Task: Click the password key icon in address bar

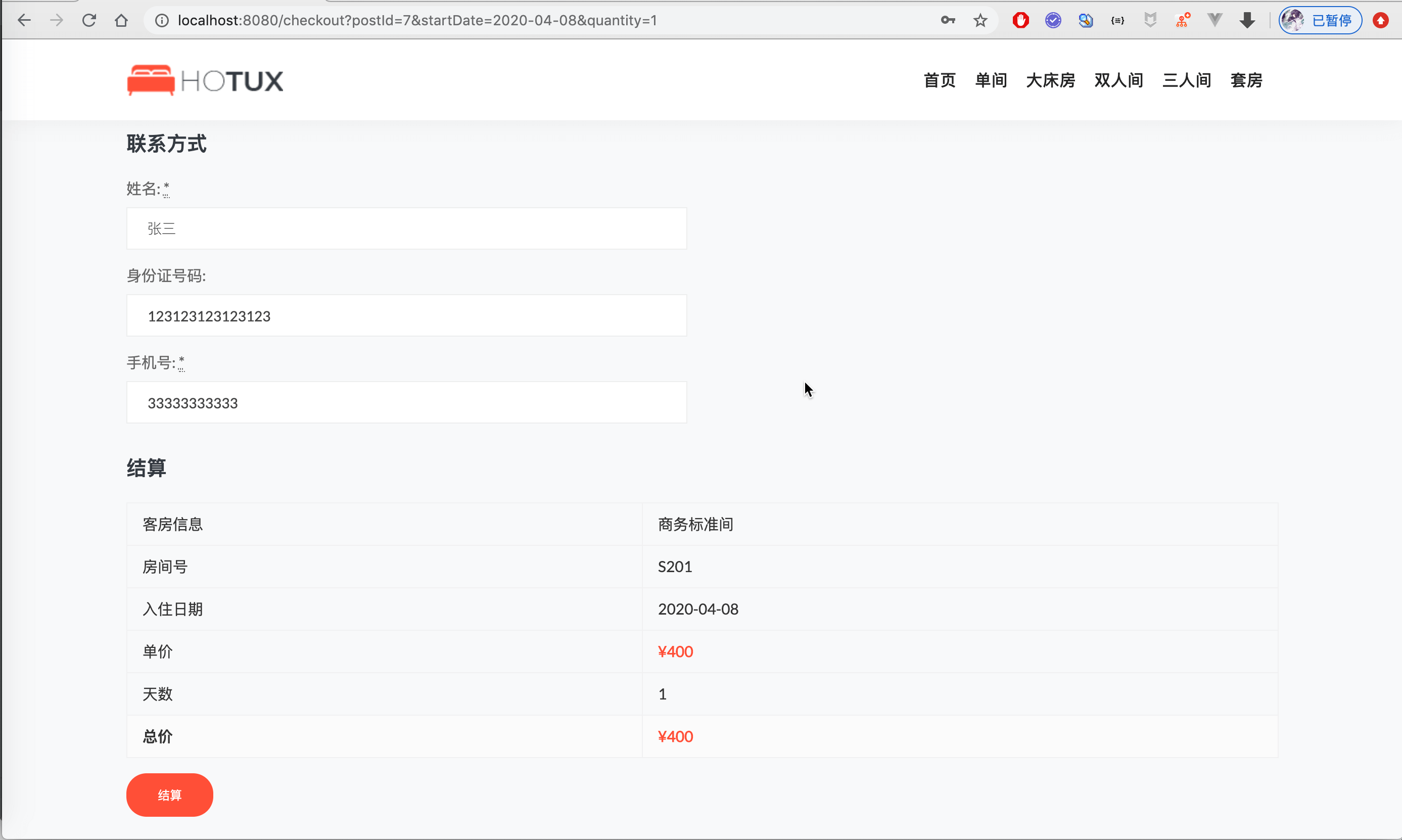Action: 948,20
